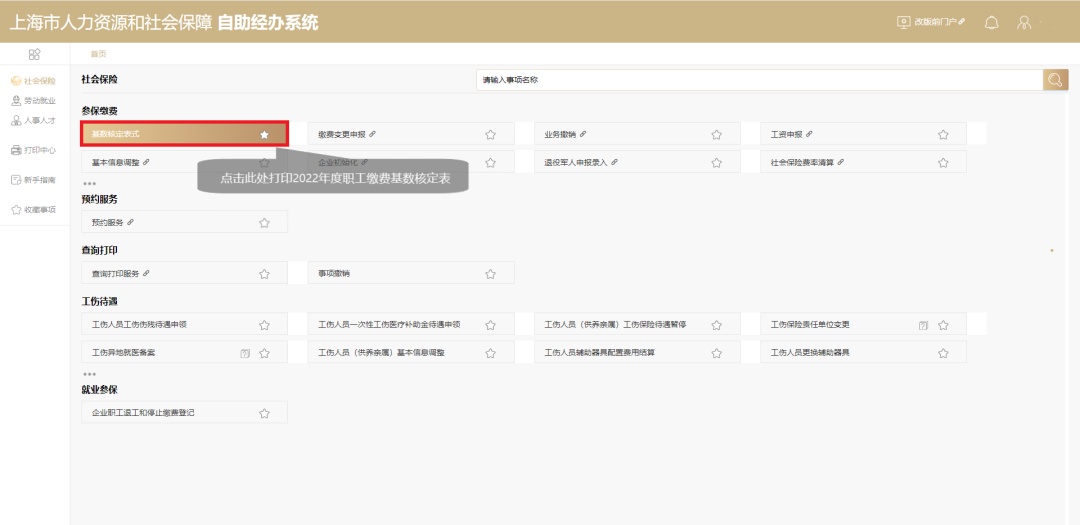
Task: Unfavorite the highlighted 基数核定表式 star
Action: 264,134
